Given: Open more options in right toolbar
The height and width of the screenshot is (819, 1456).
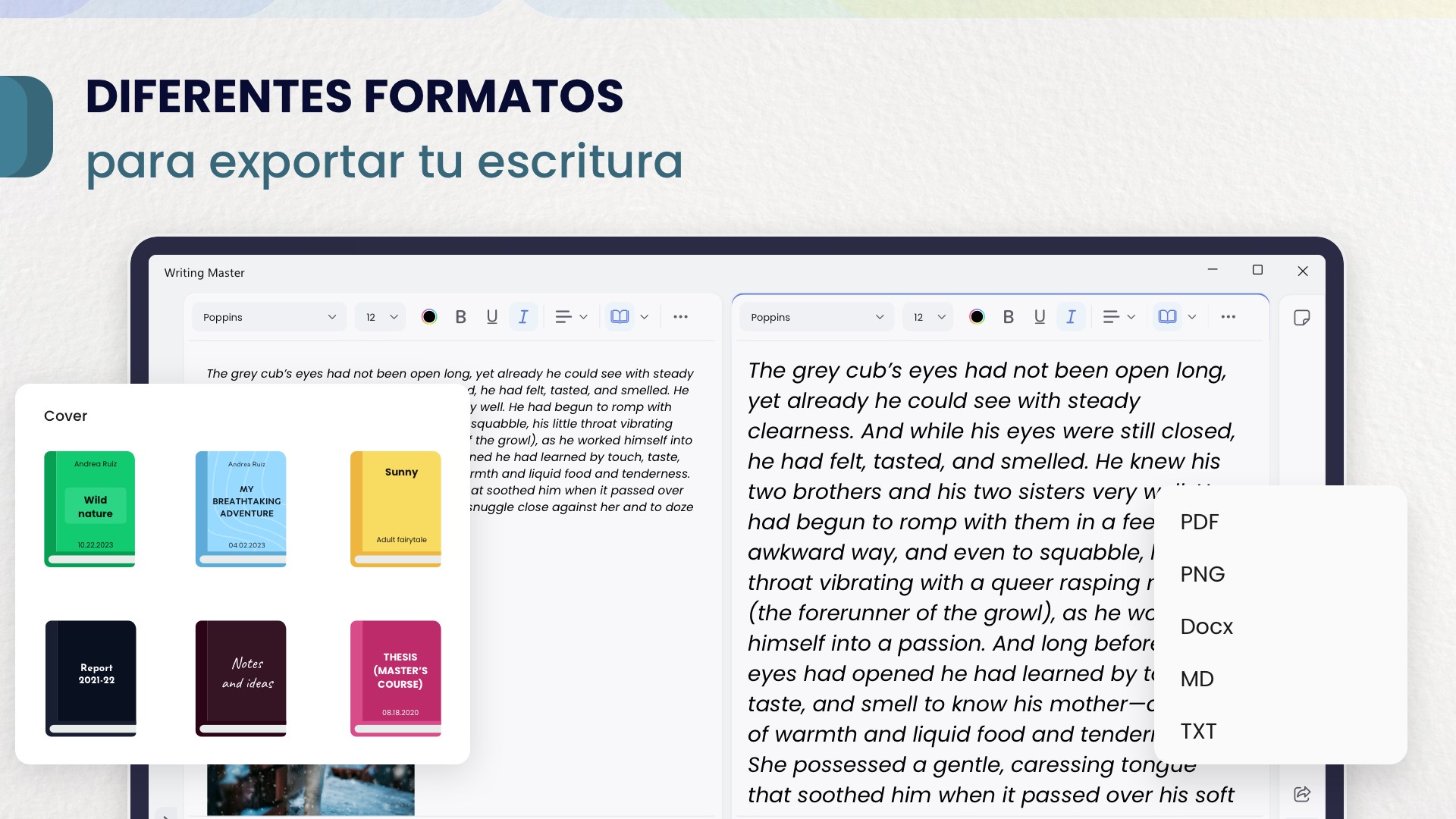Looking at the screenshot, I should pyautogui.click(x=1228, y=317).
